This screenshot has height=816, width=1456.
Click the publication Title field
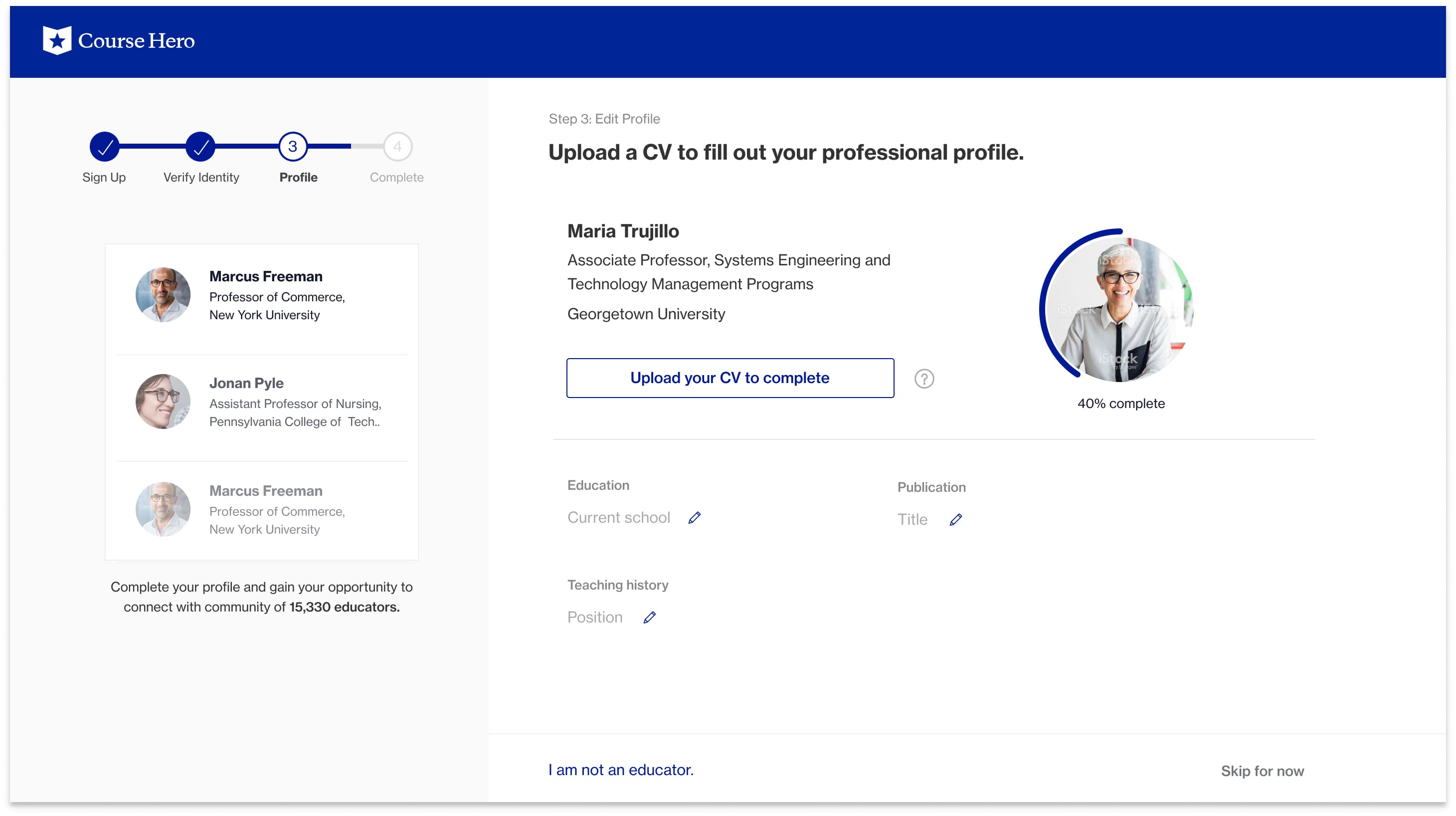point(912,519)
